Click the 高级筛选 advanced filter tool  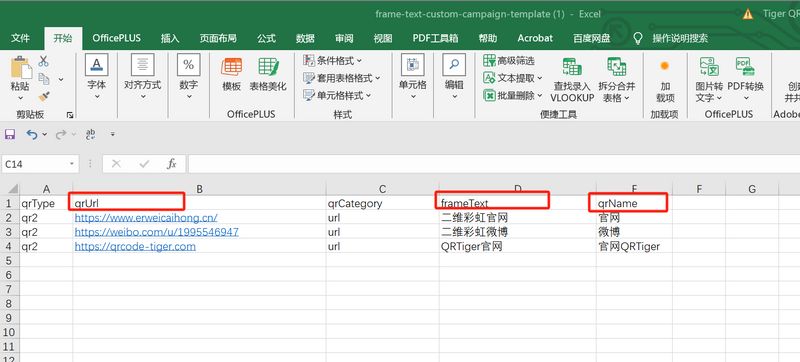coord(509,61)
